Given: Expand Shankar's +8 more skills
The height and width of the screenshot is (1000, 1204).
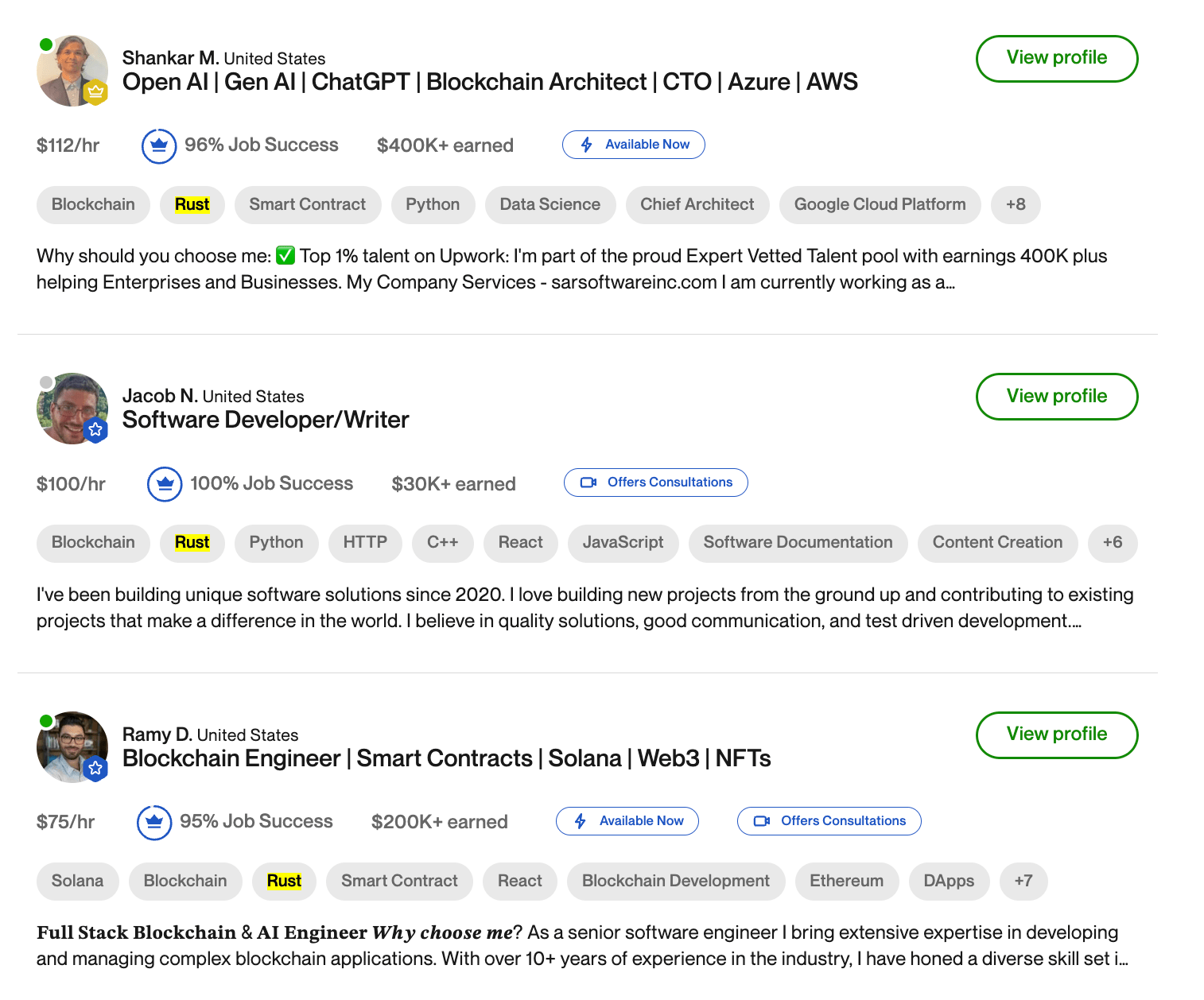Looking at the screenshot, I should [x=1015, y=205].
